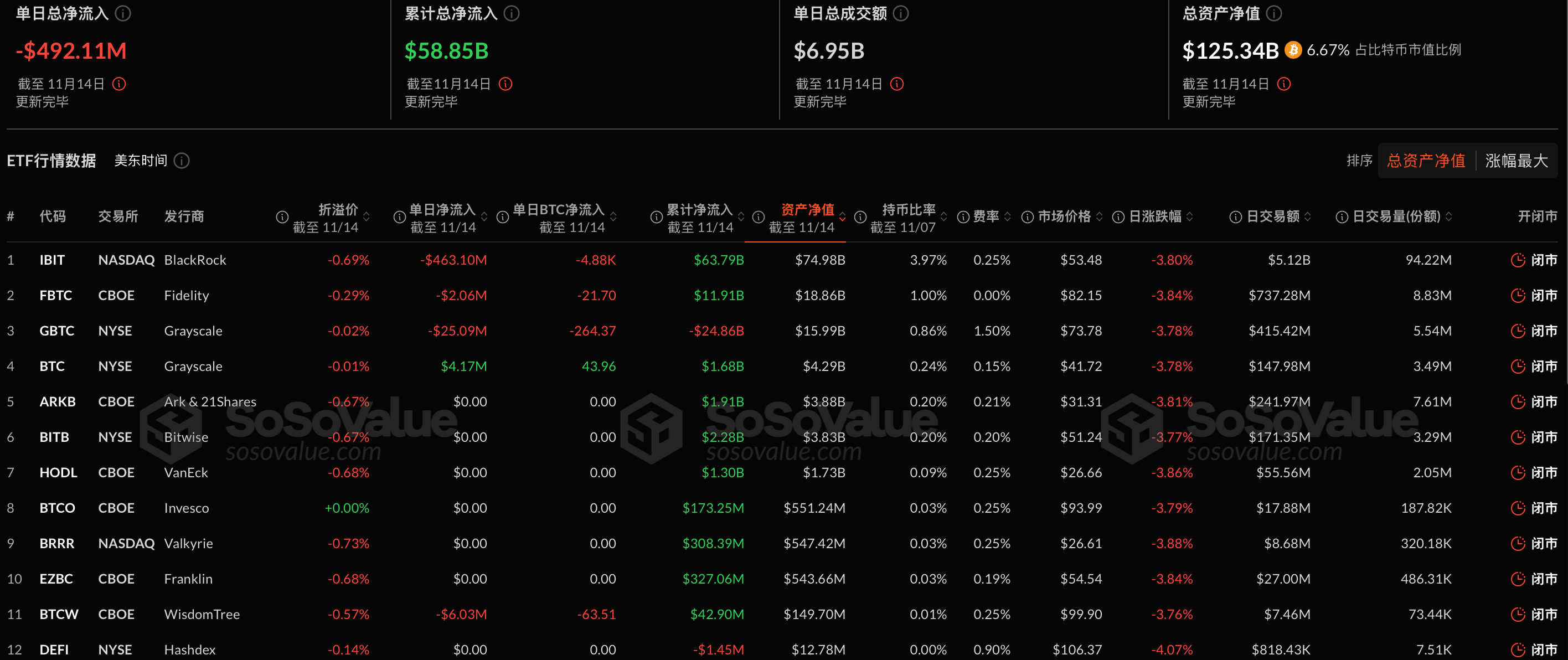Toggle sort order on the 资产净值 column
The width and height of the screenshot is (1568, 660).
[x=843, y=216]
